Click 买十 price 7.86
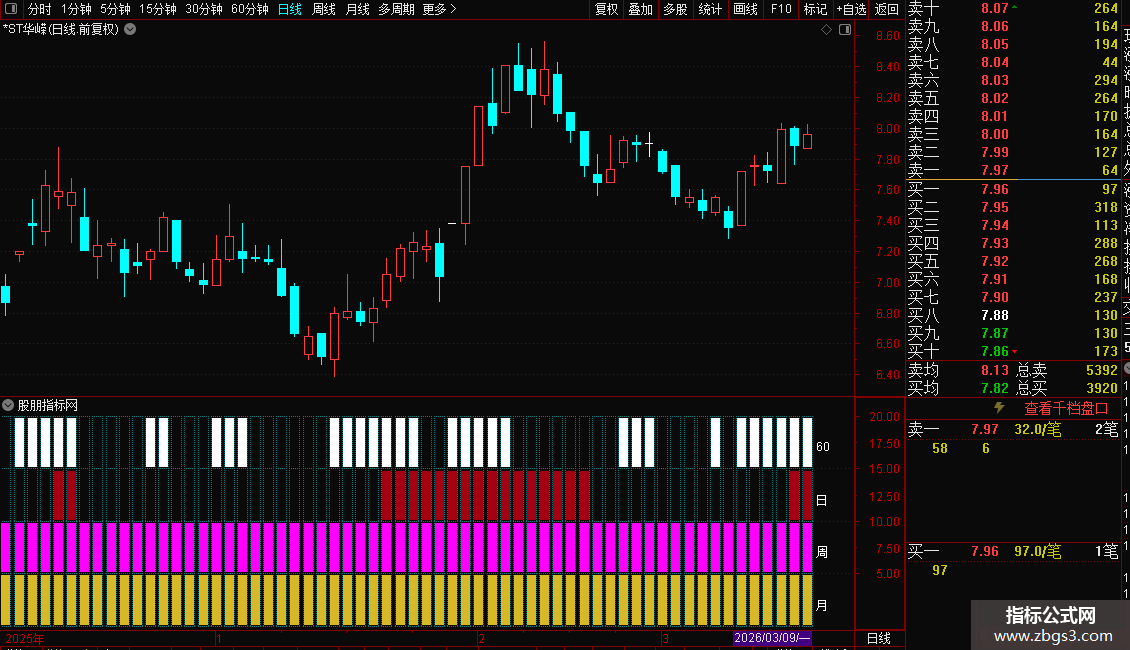The image size is (1130, 650). (x=995, y=351)
